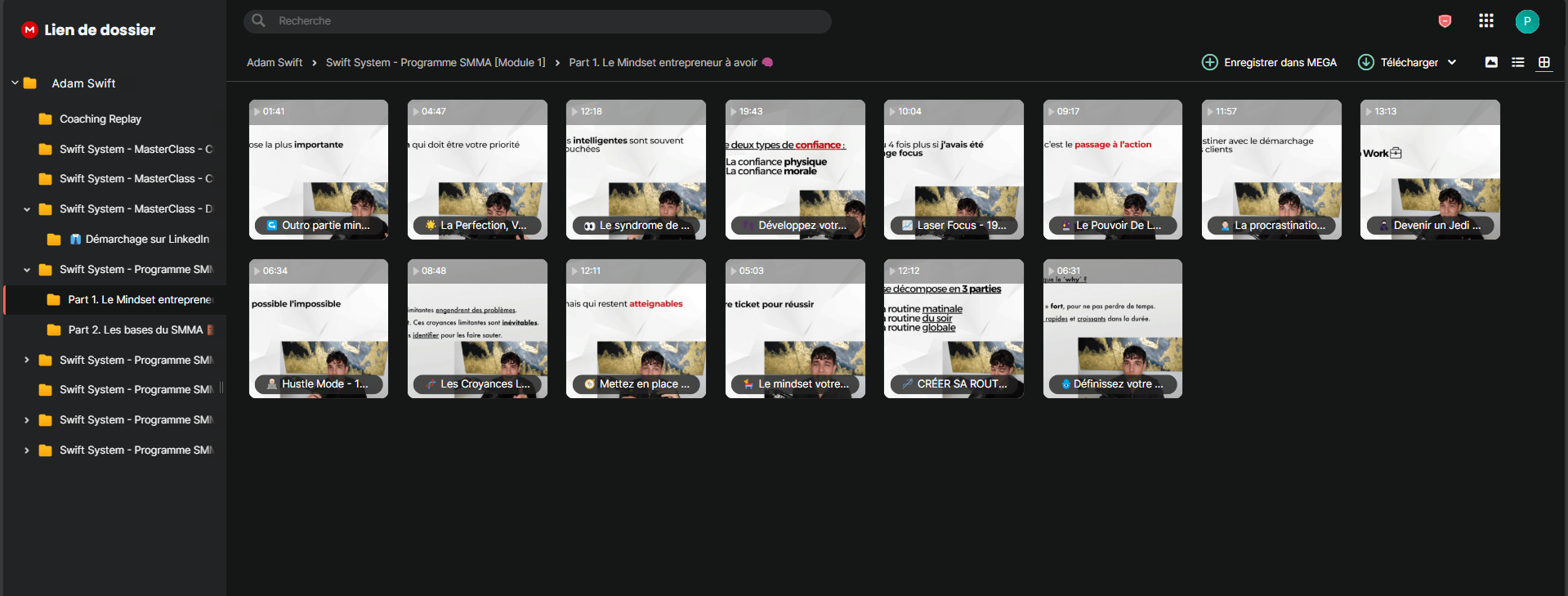This screenshot has height=596, width=1568.
Task: Open the green P profile avatar
Action: pos(1526,21)
